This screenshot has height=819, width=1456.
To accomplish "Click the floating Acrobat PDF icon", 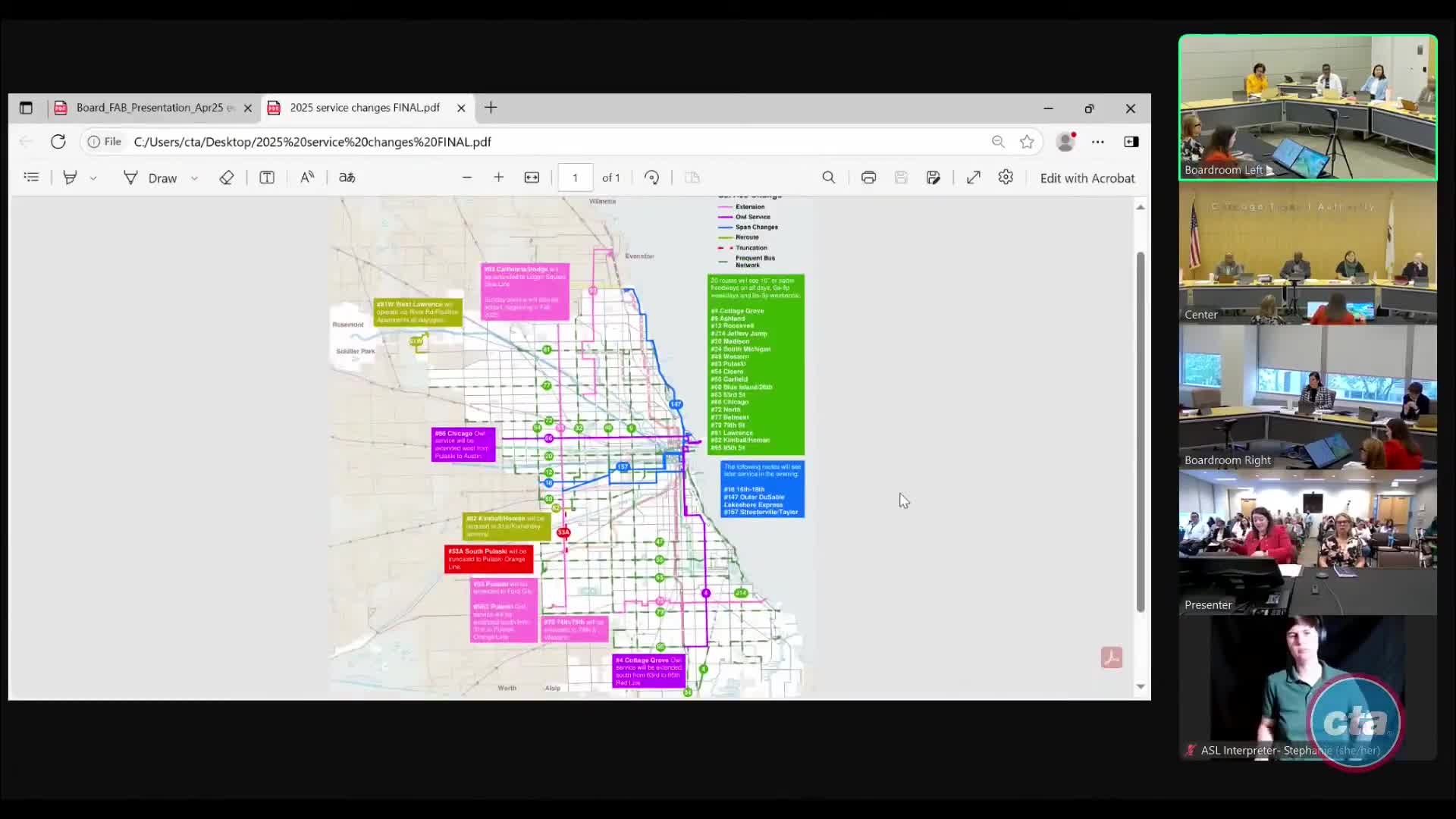I will pyautogui.click(x=1112, y=657).
